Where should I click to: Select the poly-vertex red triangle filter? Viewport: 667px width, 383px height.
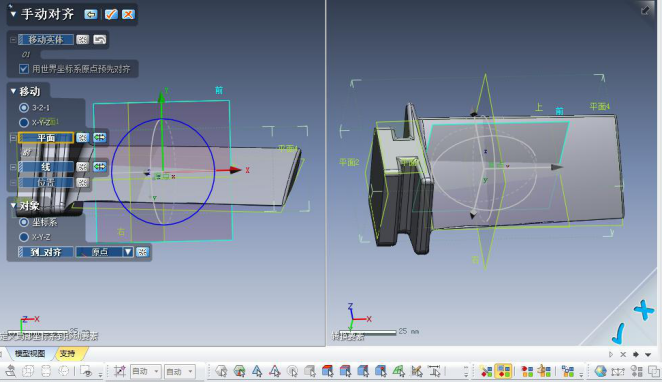275,372
